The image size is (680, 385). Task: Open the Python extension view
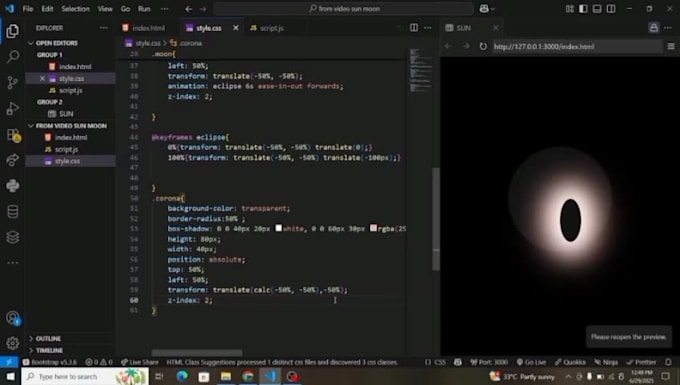click(x=13, y=186)
